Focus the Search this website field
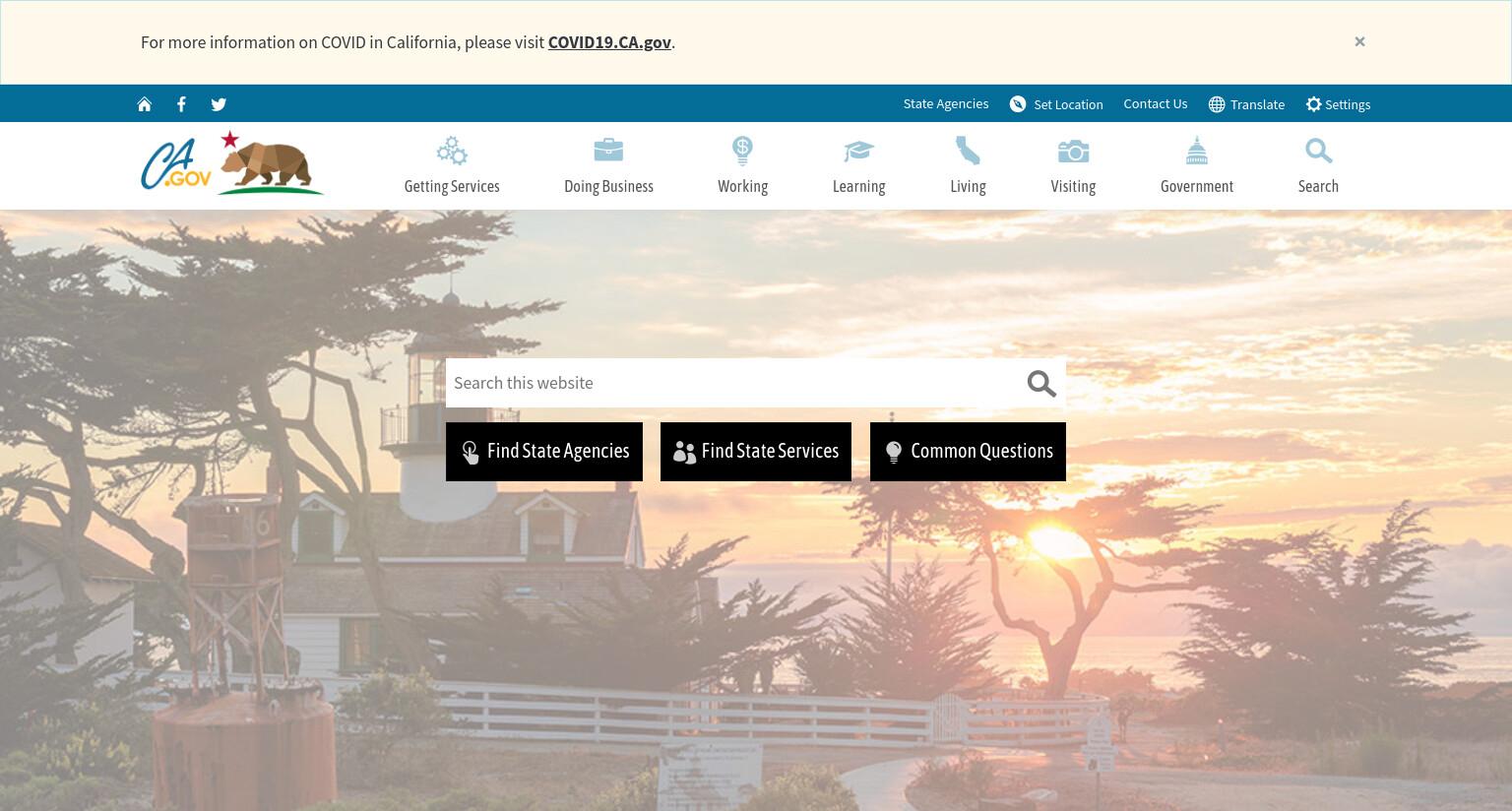1512x811 pixels. click(x=733, y=383)
